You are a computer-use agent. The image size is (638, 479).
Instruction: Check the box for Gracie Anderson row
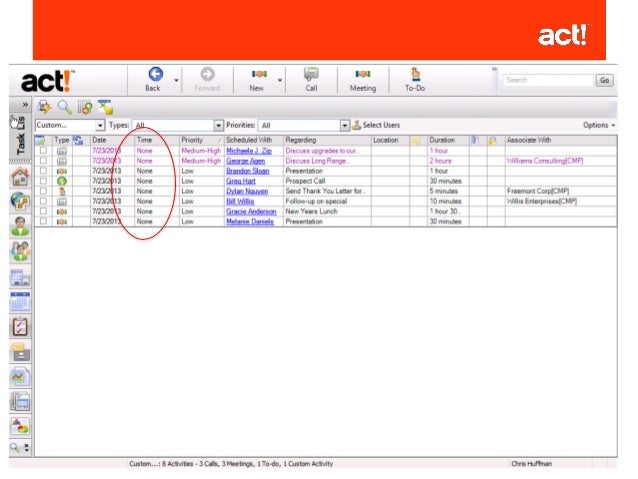click(43, 211)
